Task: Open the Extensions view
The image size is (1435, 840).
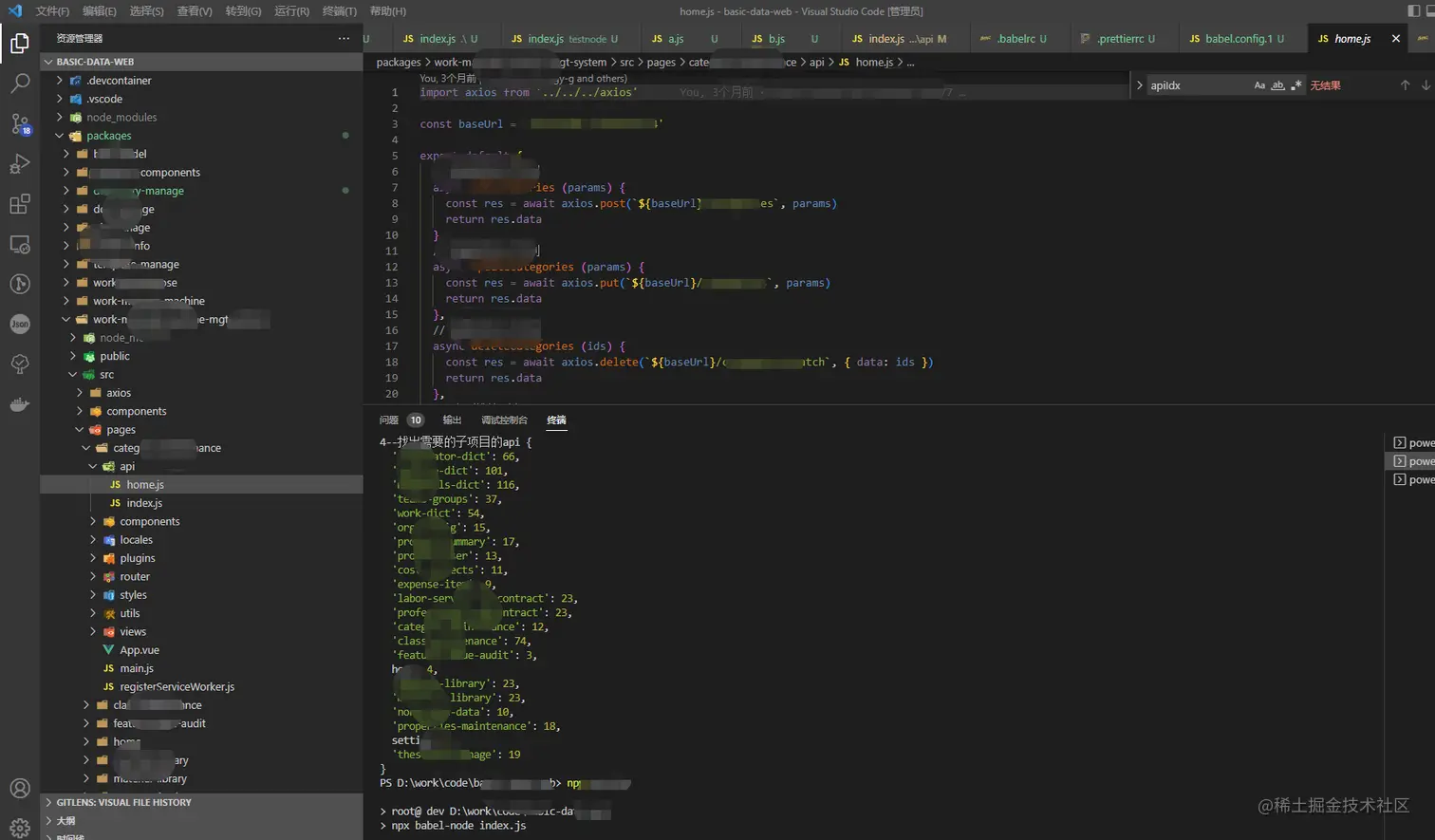Action: pos(19,204)
